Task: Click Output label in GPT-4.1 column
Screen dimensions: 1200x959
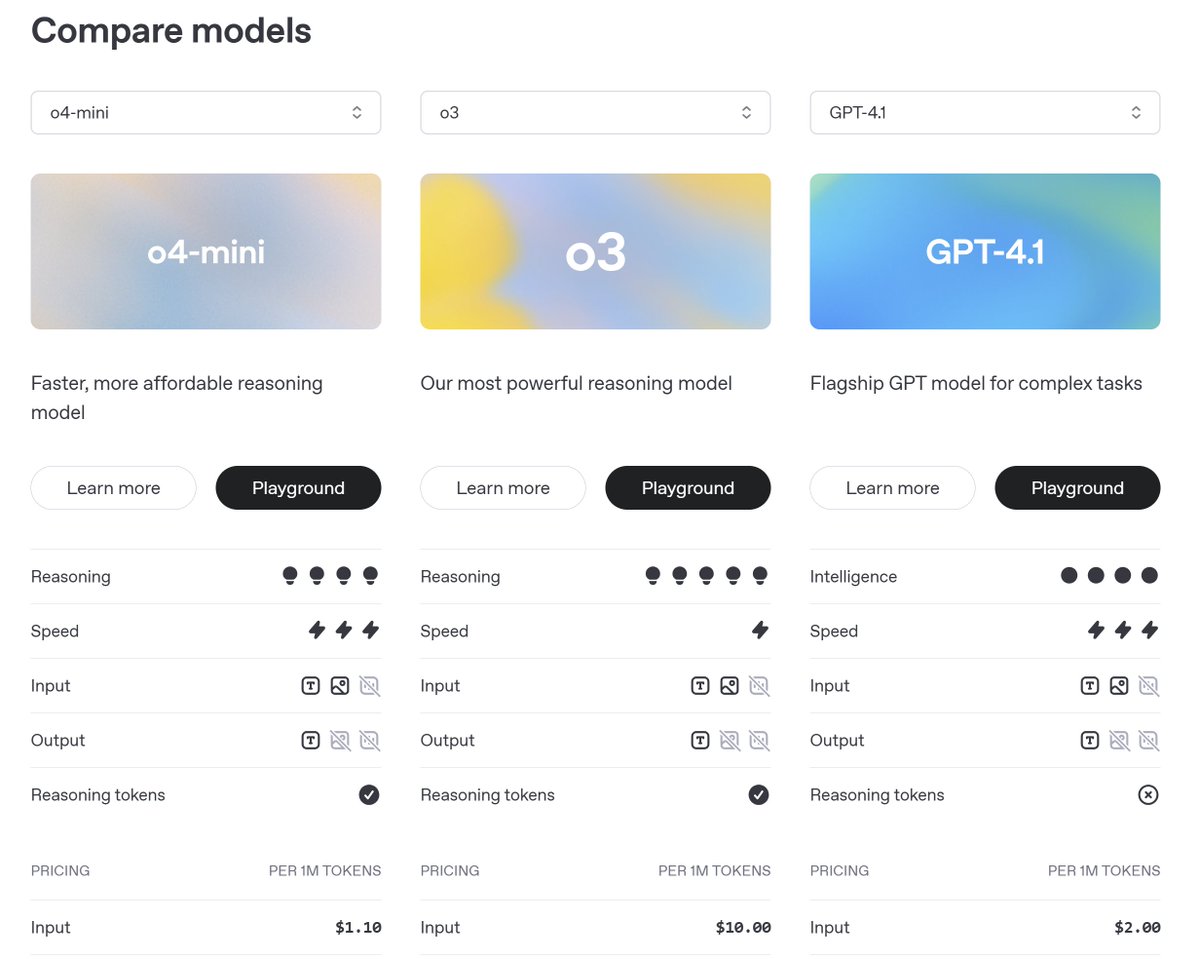Action: click(x=837, y=741)
